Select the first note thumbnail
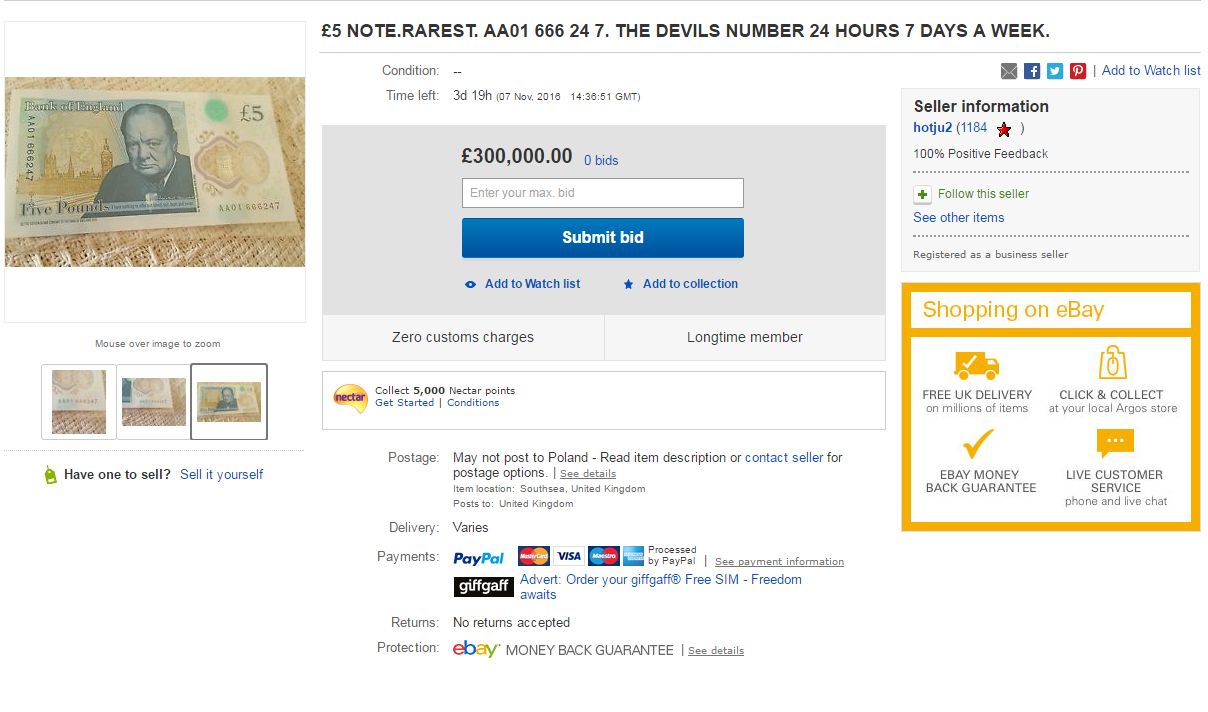The image size is (1208, 712). [78, 401]
